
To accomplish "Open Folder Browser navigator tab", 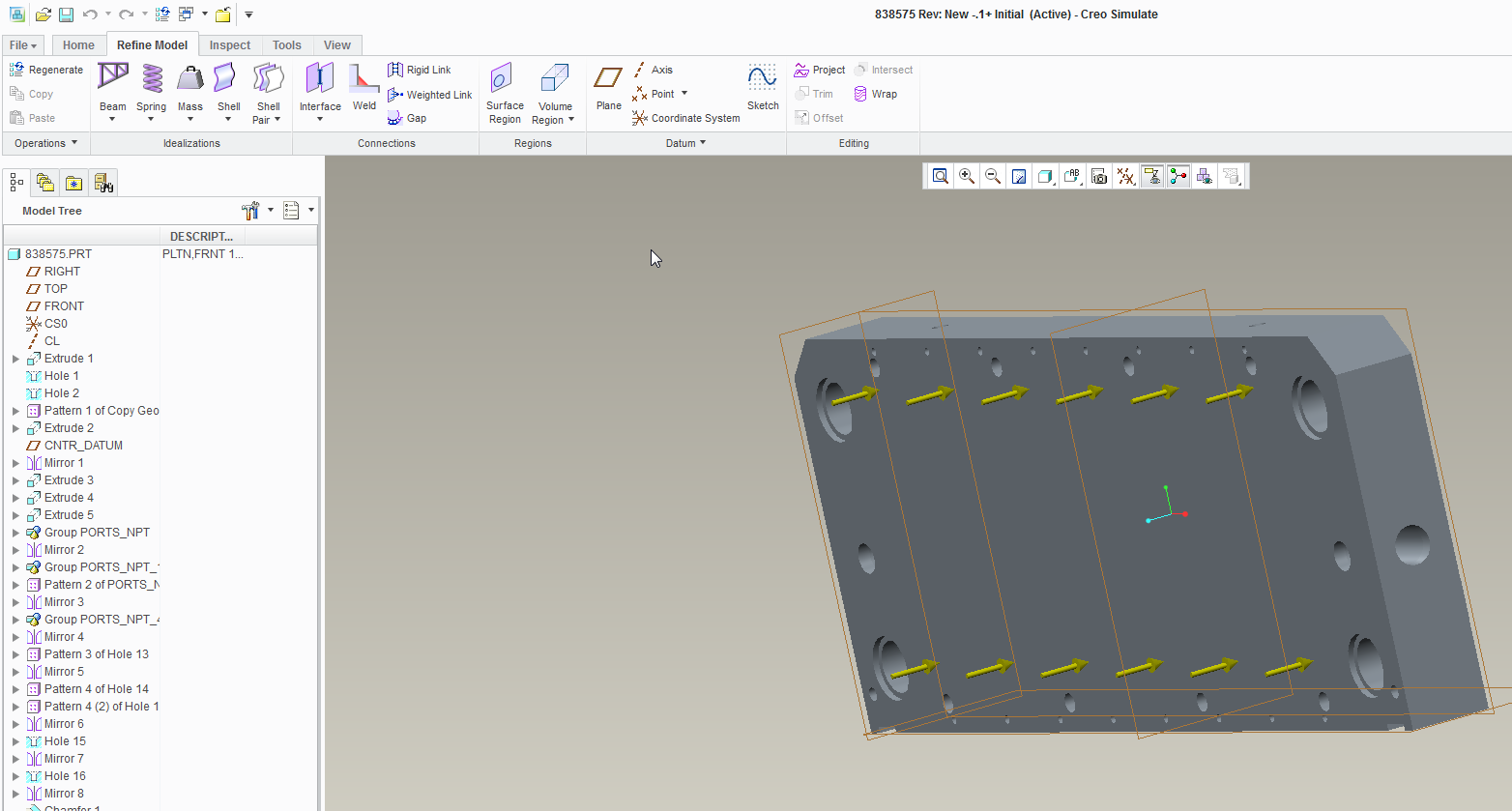I will pyautogui.click(x=44, y=183).
